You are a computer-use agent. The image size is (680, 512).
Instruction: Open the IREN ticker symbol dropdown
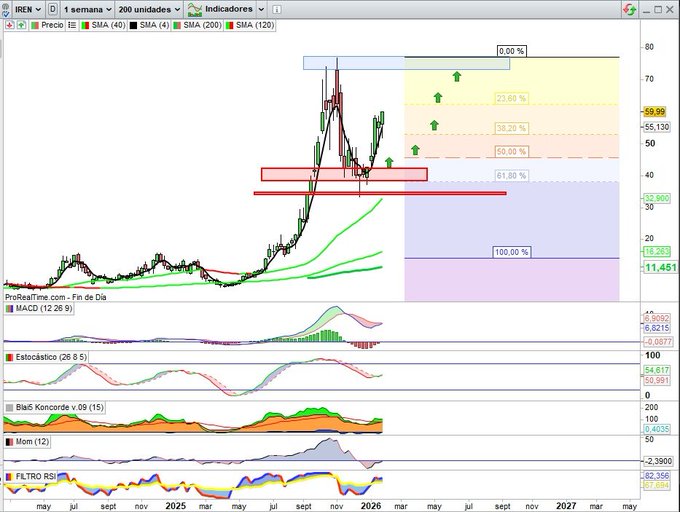click(22, 8)
